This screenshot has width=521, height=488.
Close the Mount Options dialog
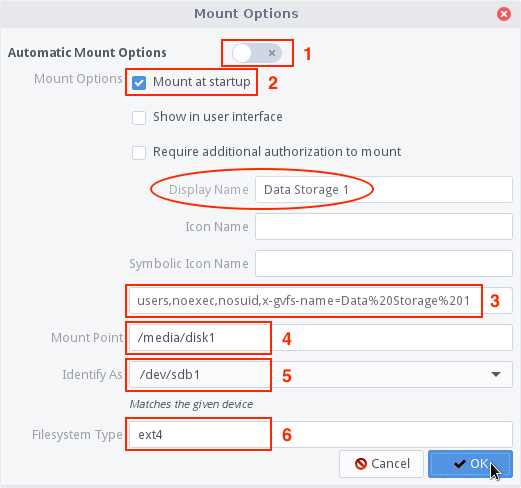click(x=504, y=14)
